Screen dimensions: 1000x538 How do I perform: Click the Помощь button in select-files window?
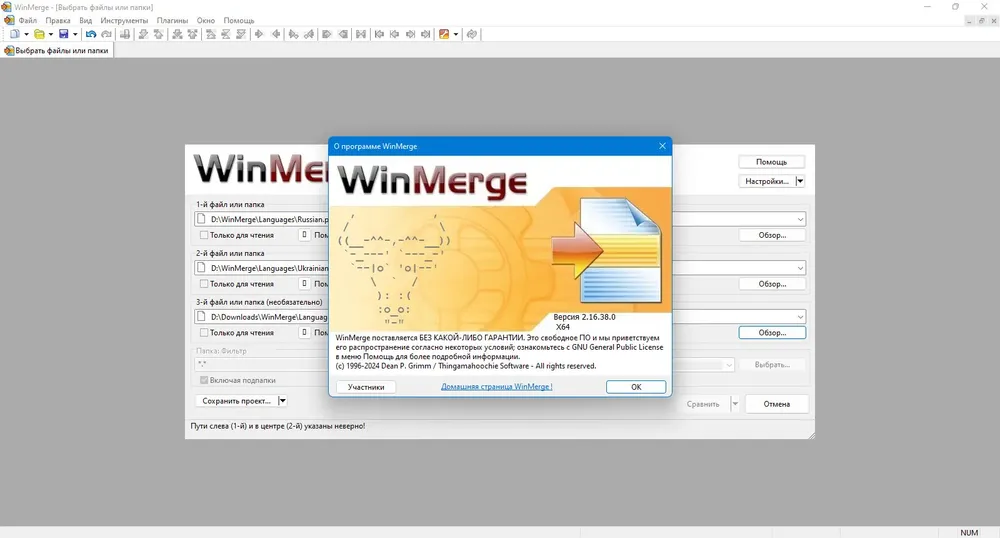(771, 162)
